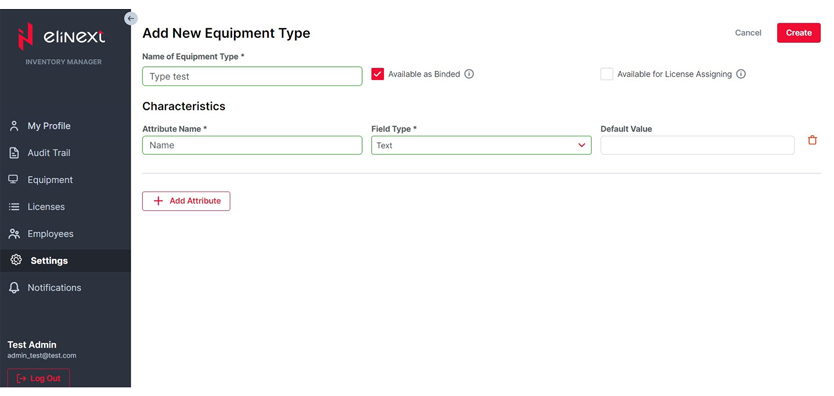Click the Elinext logo

point(62,36)
